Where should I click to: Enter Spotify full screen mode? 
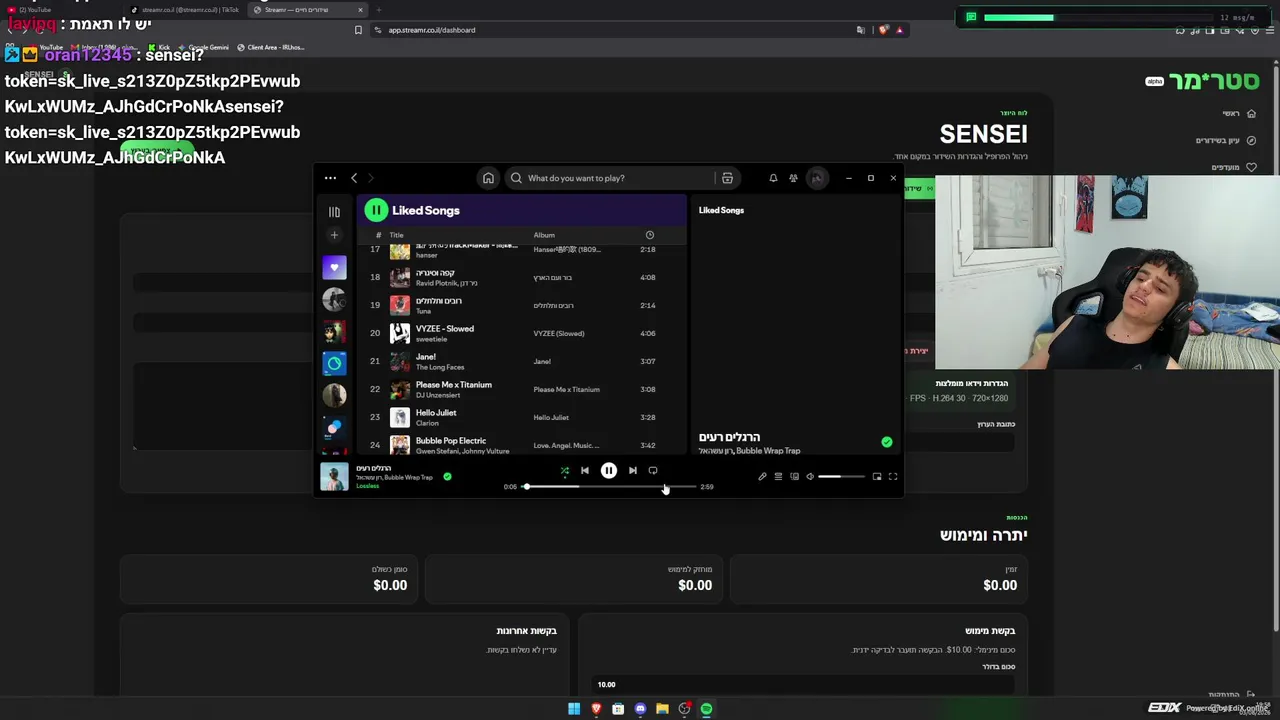click(893, 477)
